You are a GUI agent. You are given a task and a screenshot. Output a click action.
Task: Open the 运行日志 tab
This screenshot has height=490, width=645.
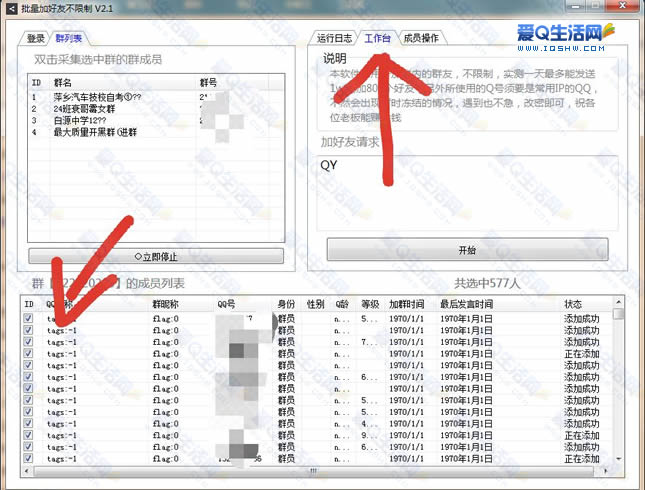334,38
